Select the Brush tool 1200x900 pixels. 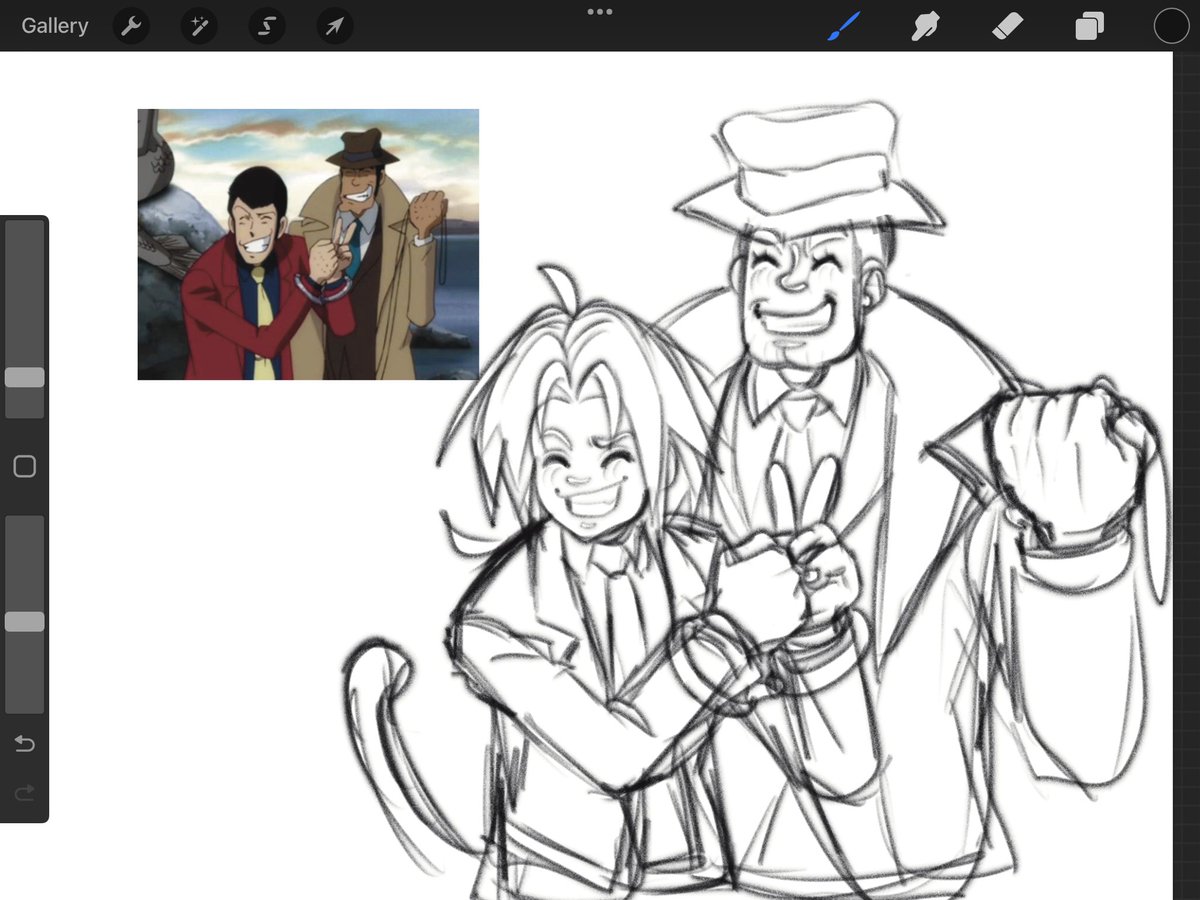845,26
